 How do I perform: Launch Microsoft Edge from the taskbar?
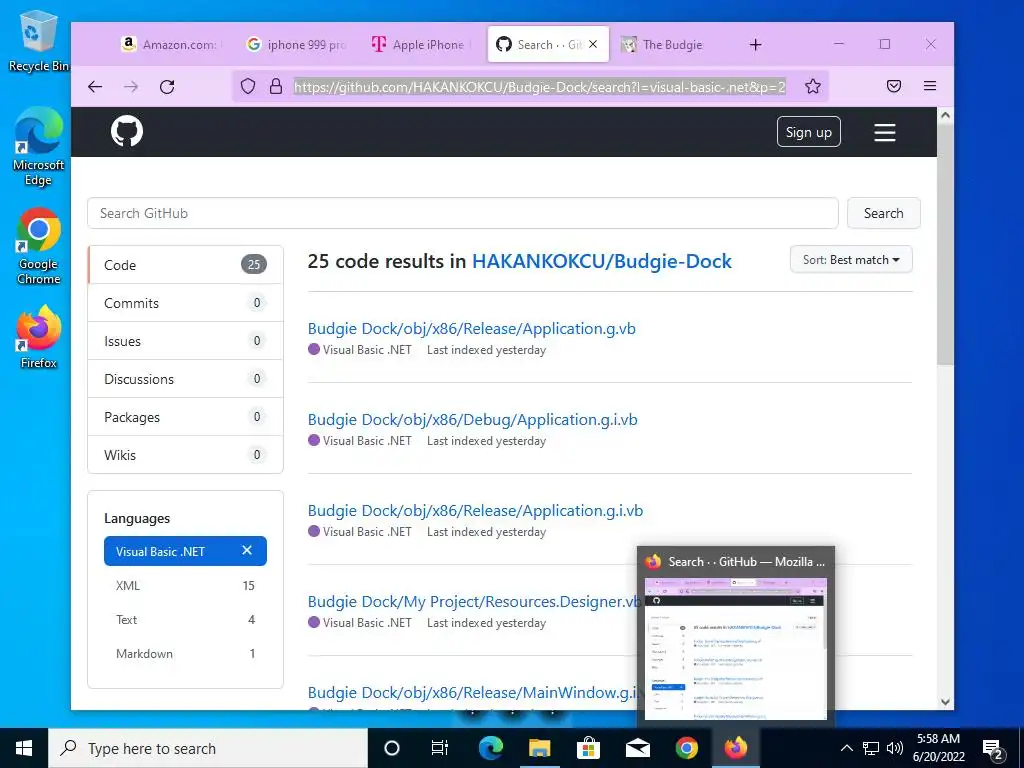pyautogui.click(x=490, y=748)
